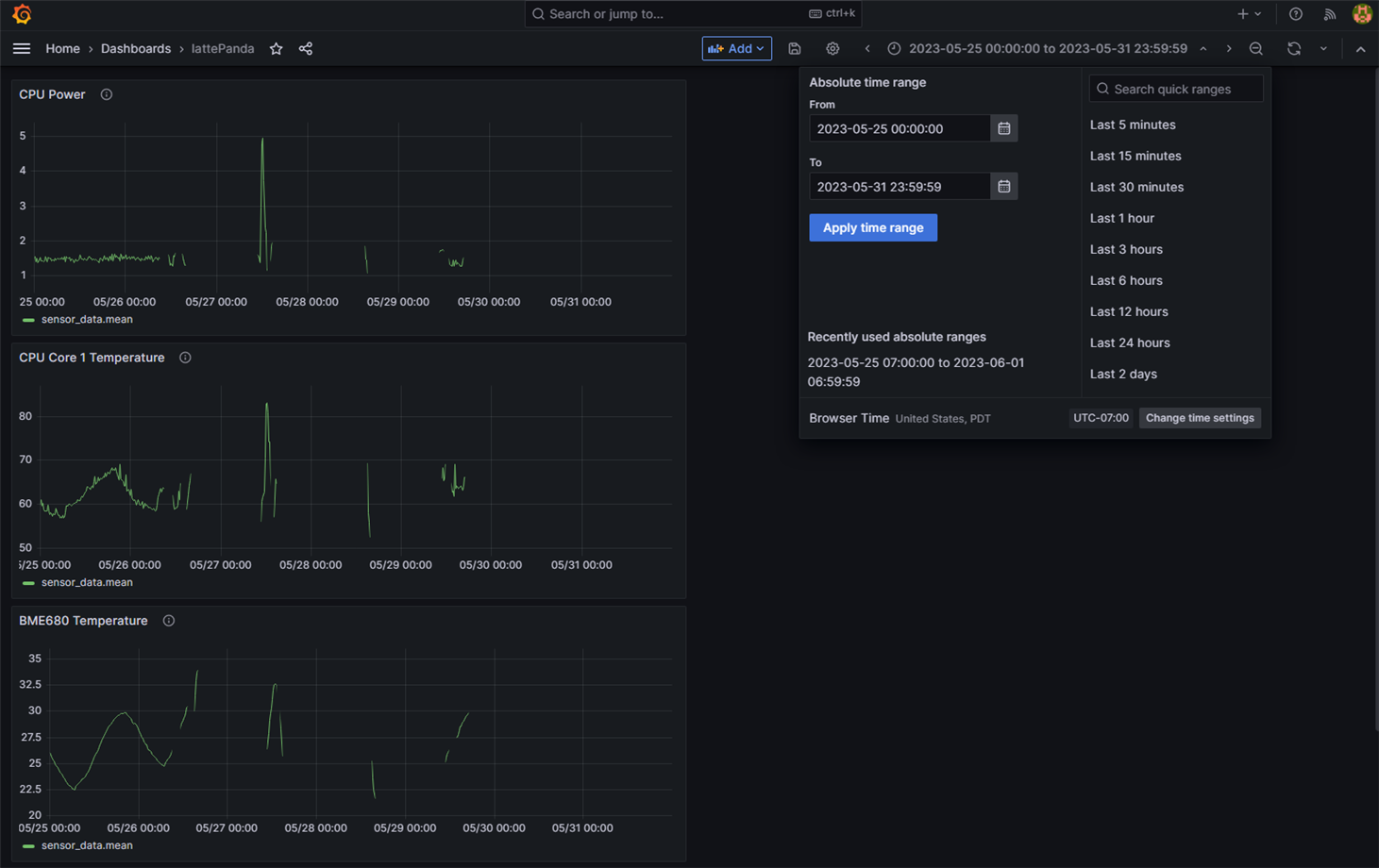The height and width of the screenshot is (868, 1379).
Task: Open the news feed icon
Action: pos(1329,14)
